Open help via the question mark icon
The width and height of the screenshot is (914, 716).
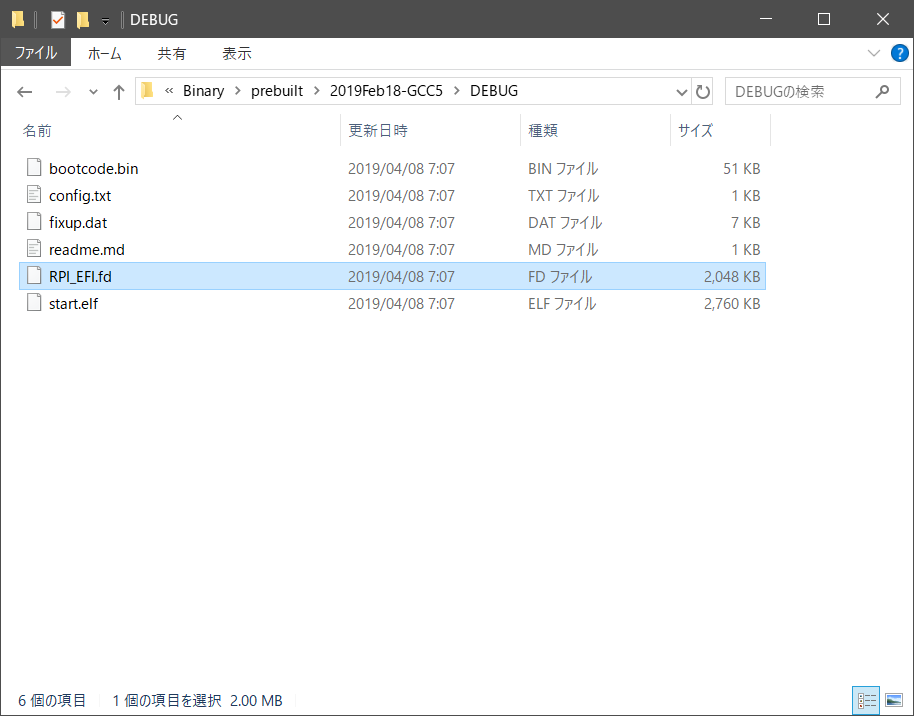(899, 53)
